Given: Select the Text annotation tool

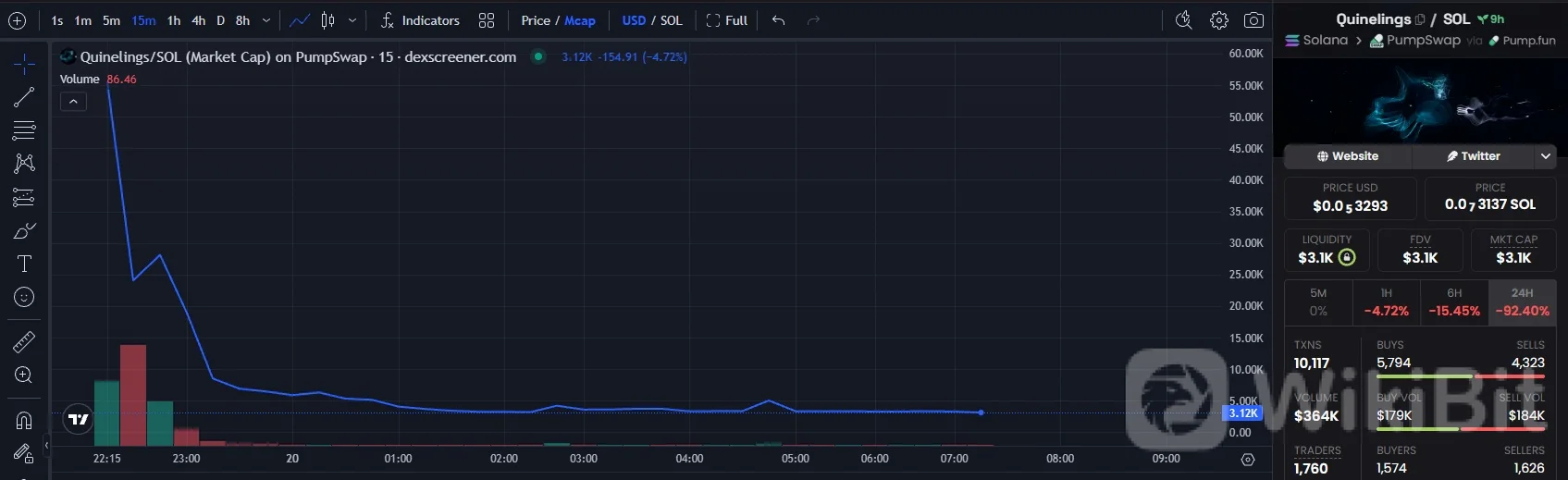Looking at the screenshot, I should coord(24,264).
